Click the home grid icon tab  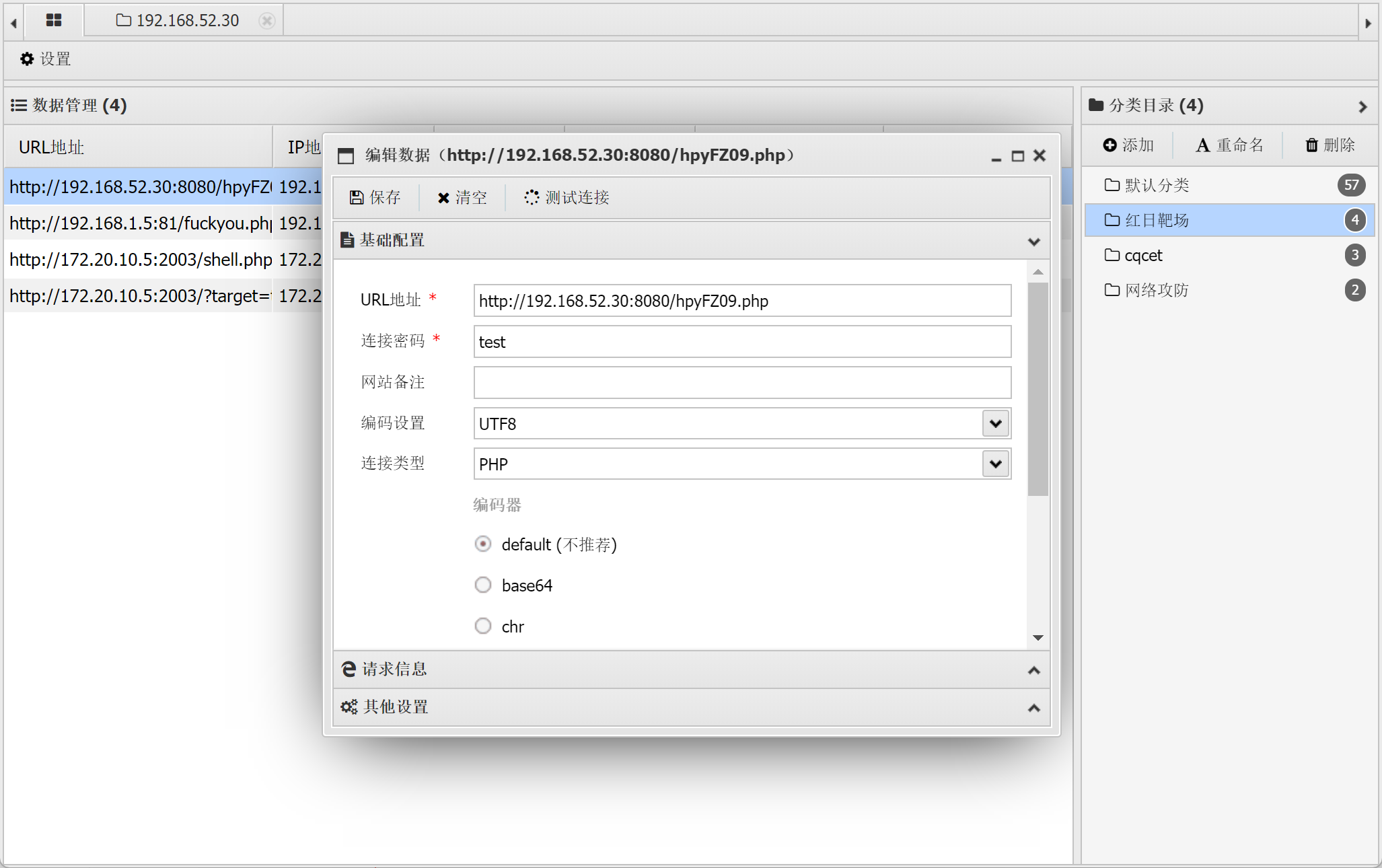tap(54, 20)
